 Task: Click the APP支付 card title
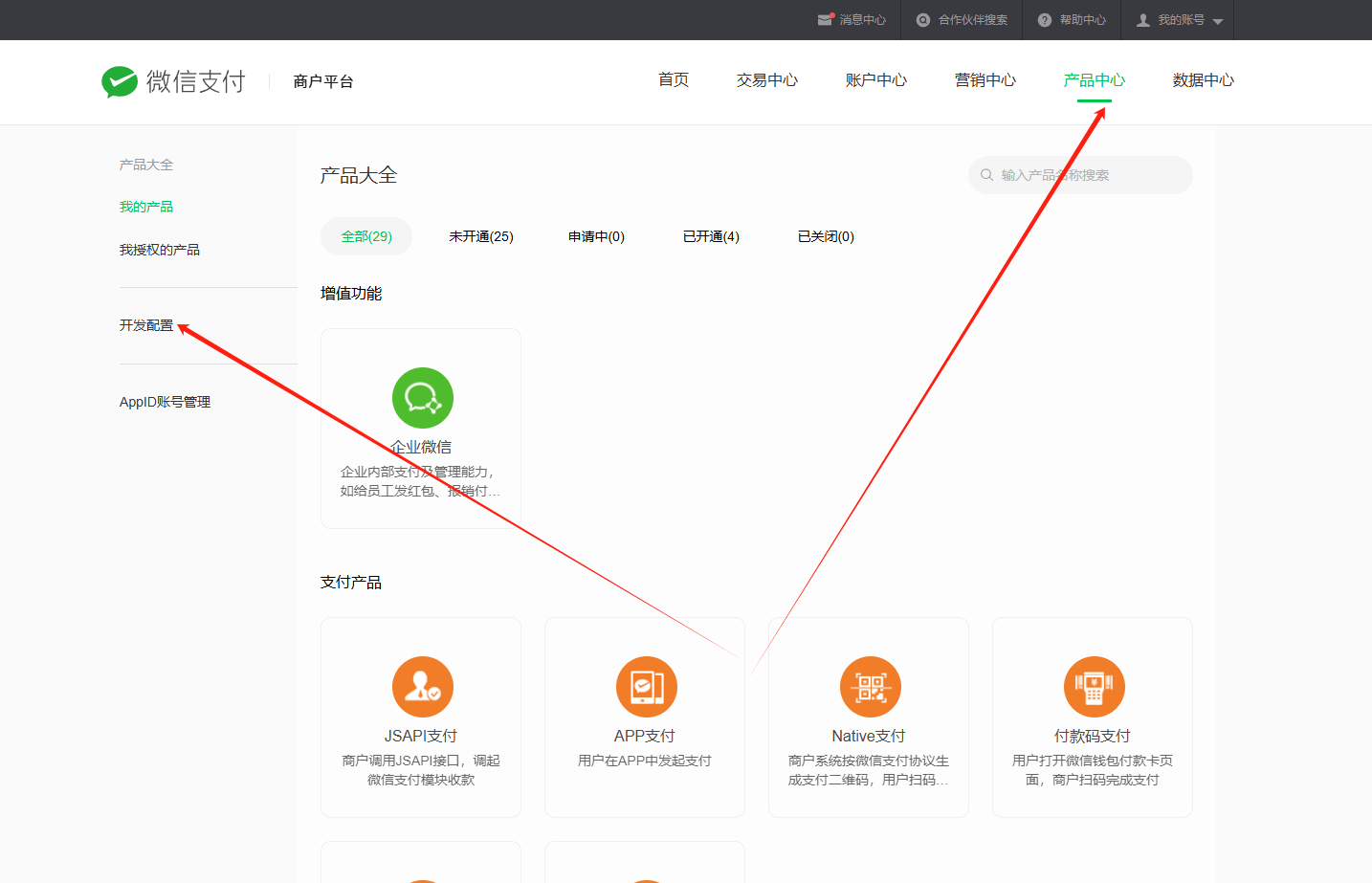645,736
